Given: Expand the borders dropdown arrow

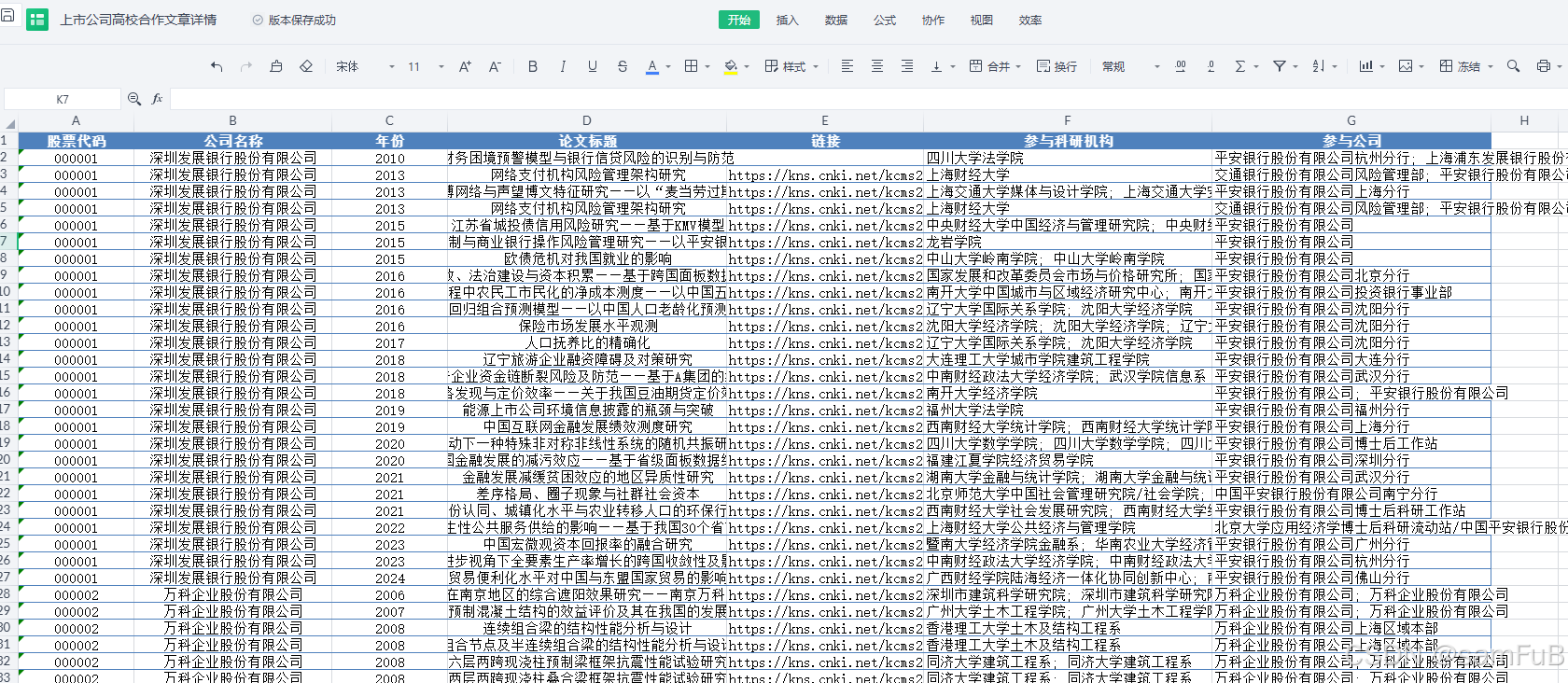Looking at the screenshot, I should [x=707, y=67].
